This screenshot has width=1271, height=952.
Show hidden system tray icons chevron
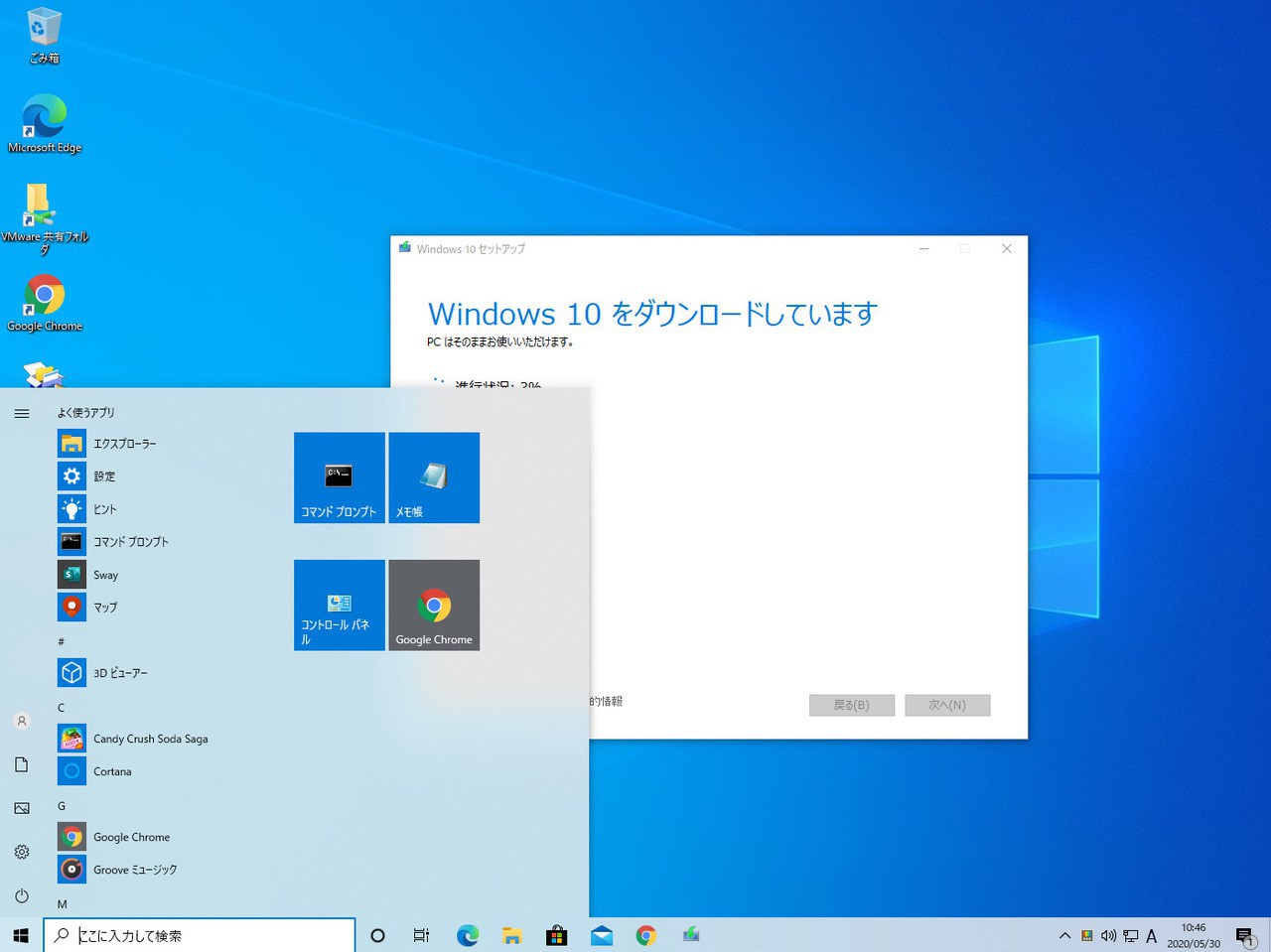pos(1064,935)
